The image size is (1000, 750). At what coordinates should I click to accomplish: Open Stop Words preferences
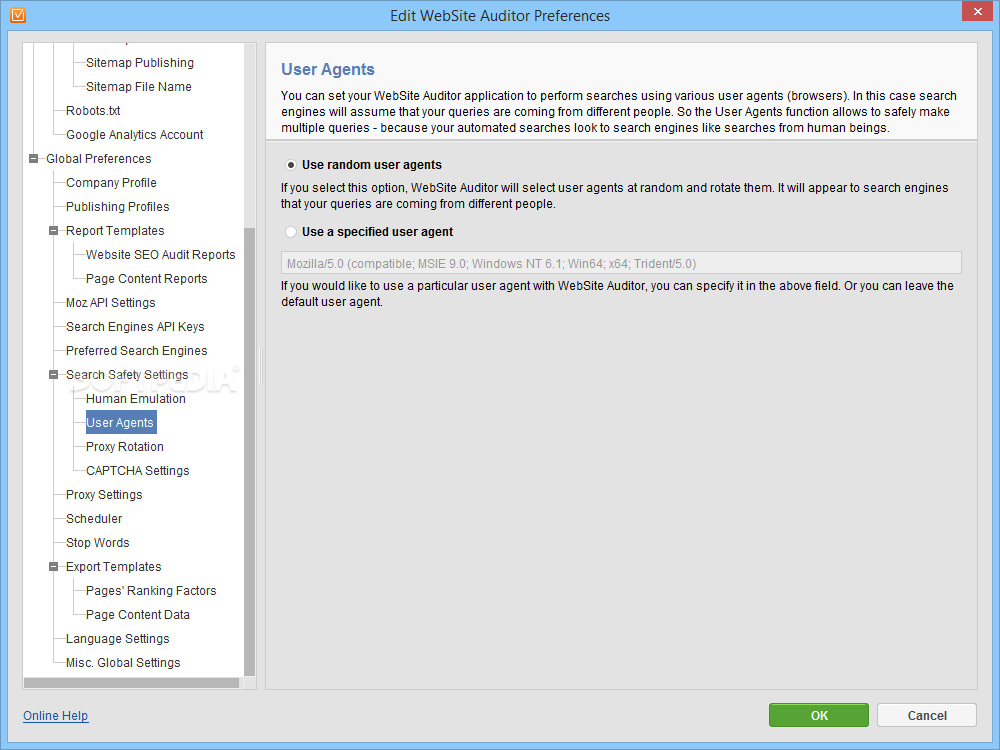[98, 543]
